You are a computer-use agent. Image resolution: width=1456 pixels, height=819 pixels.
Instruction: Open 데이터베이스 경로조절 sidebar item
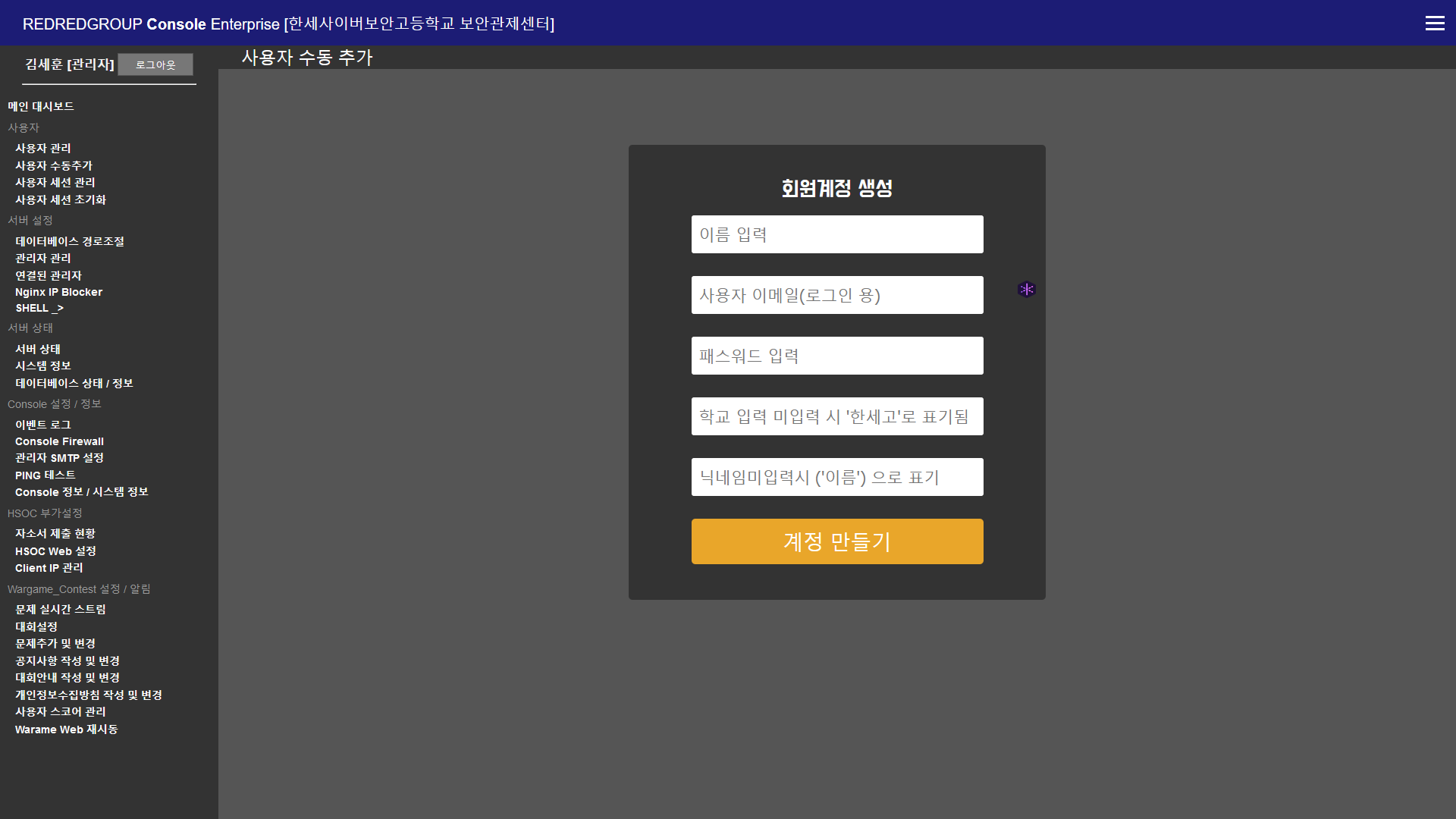70,242
